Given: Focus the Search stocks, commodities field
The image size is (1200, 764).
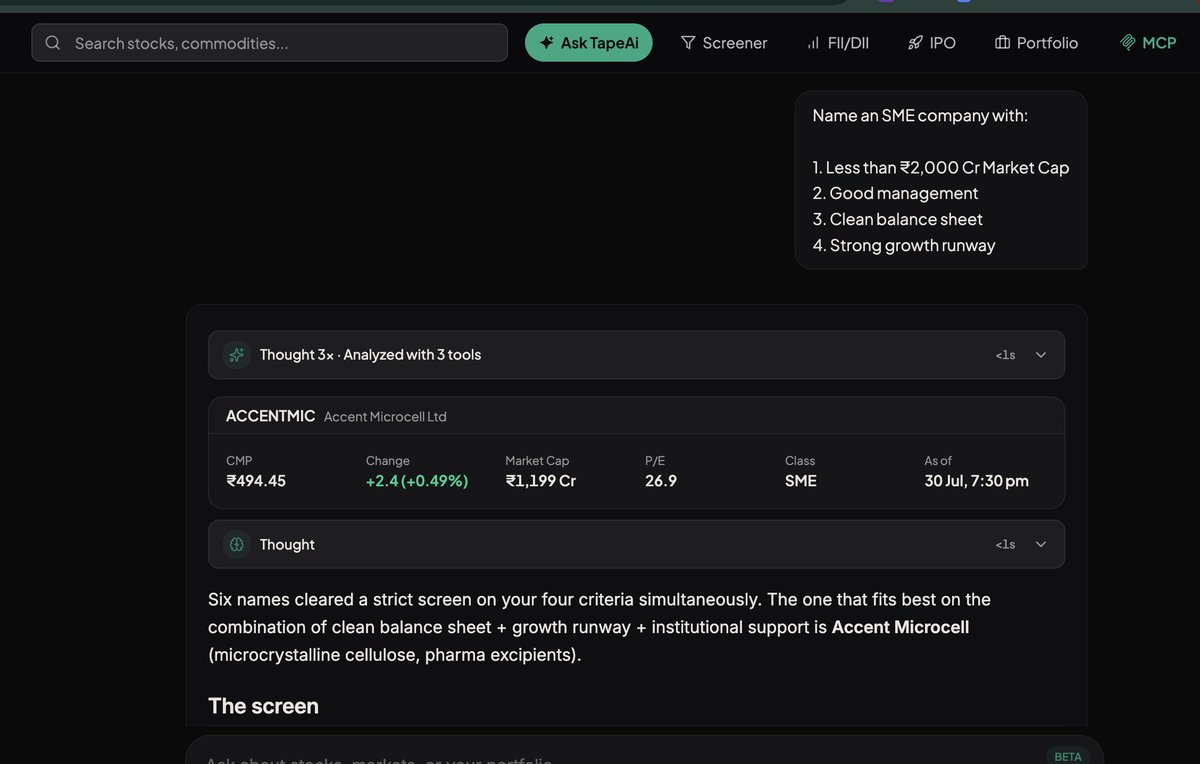Looking at the screenshot, I should tap(270, 43).
